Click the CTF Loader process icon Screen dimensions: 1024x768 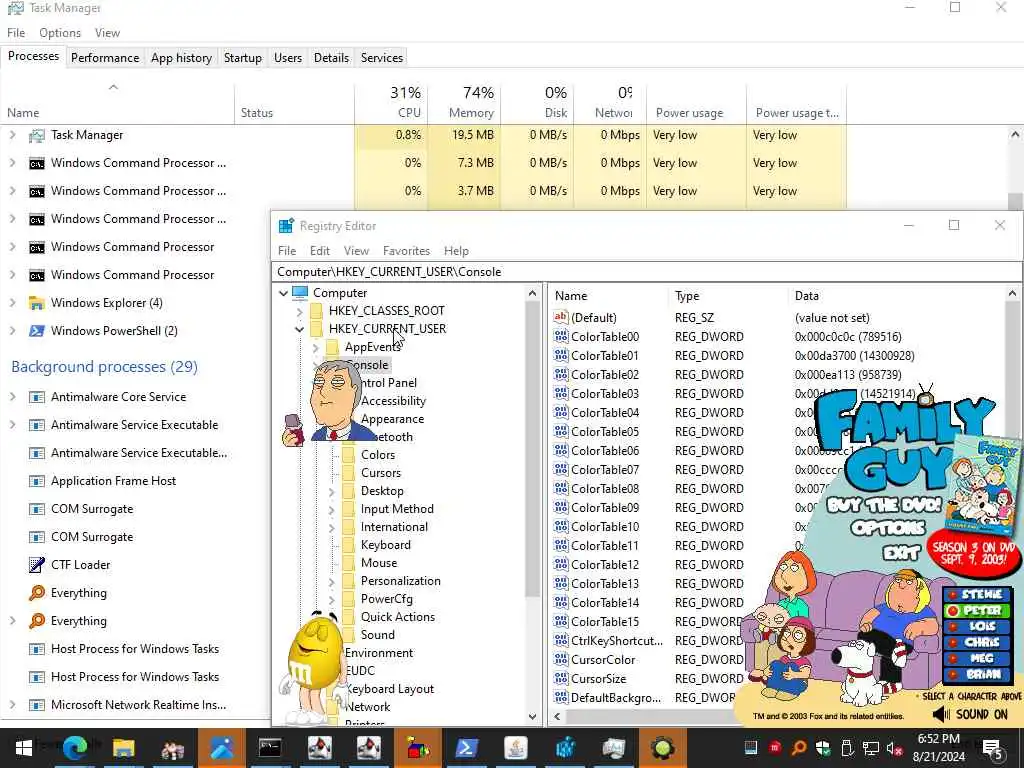[x=37, y=565]
